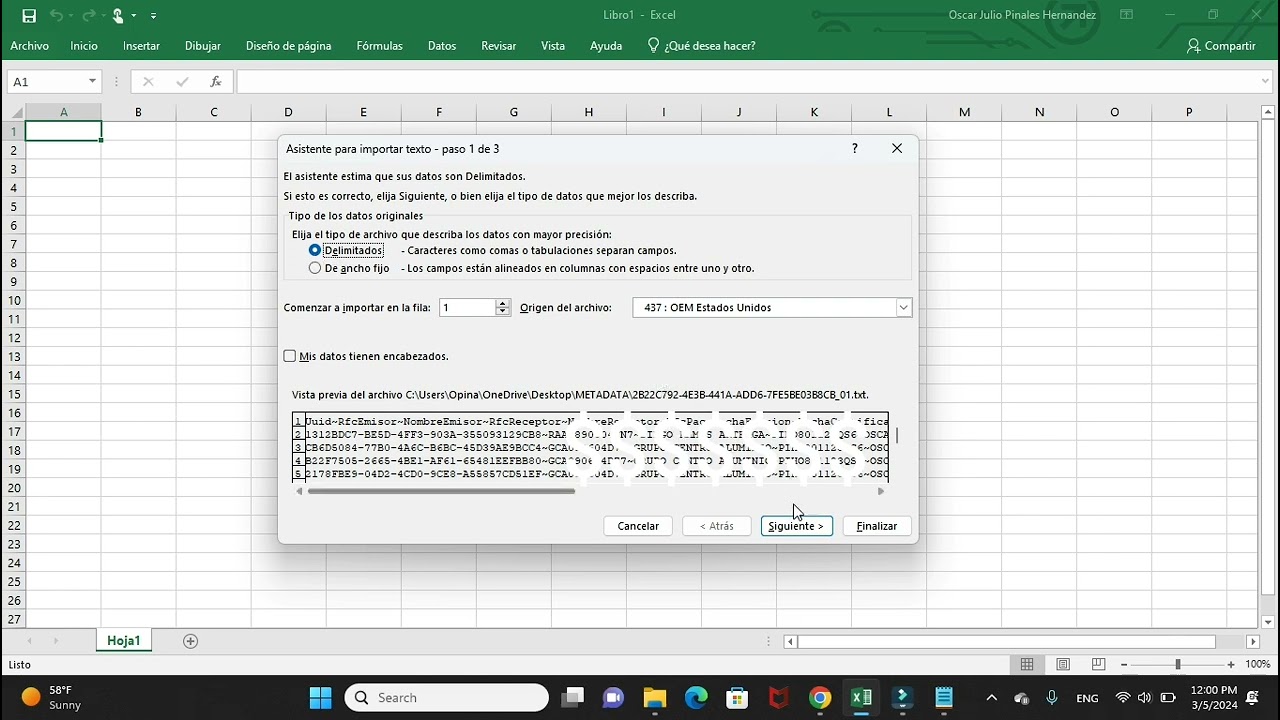Click the preview horizontal scrollbar thumb
The image size is (1280, 720).
click(x=441, y=491)
